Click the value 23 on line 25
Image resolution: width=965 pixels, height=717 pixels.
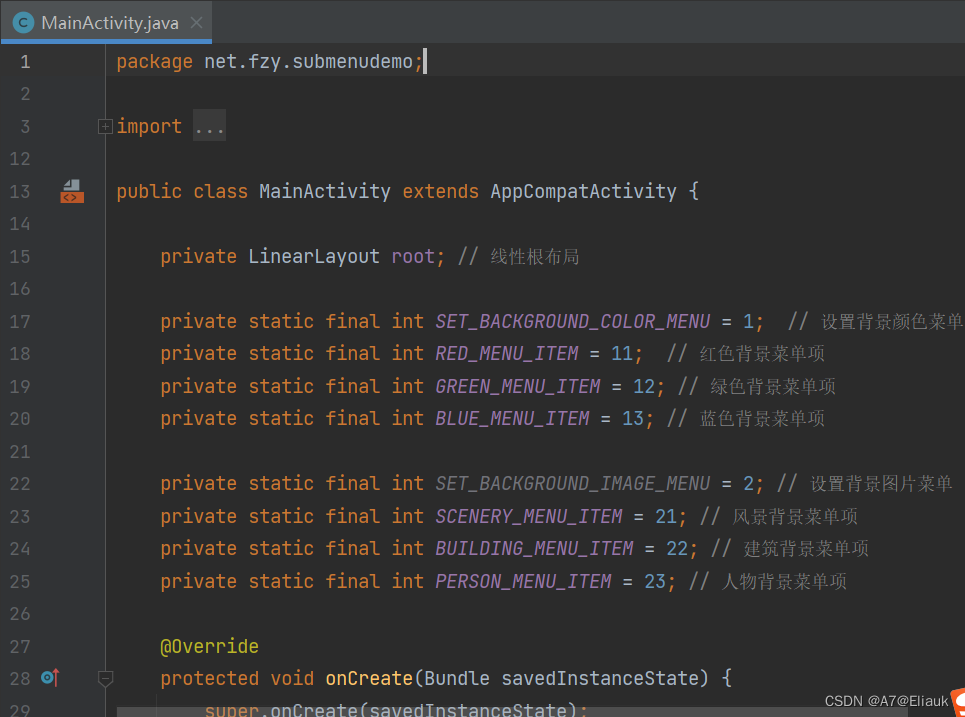click(655, 581)
